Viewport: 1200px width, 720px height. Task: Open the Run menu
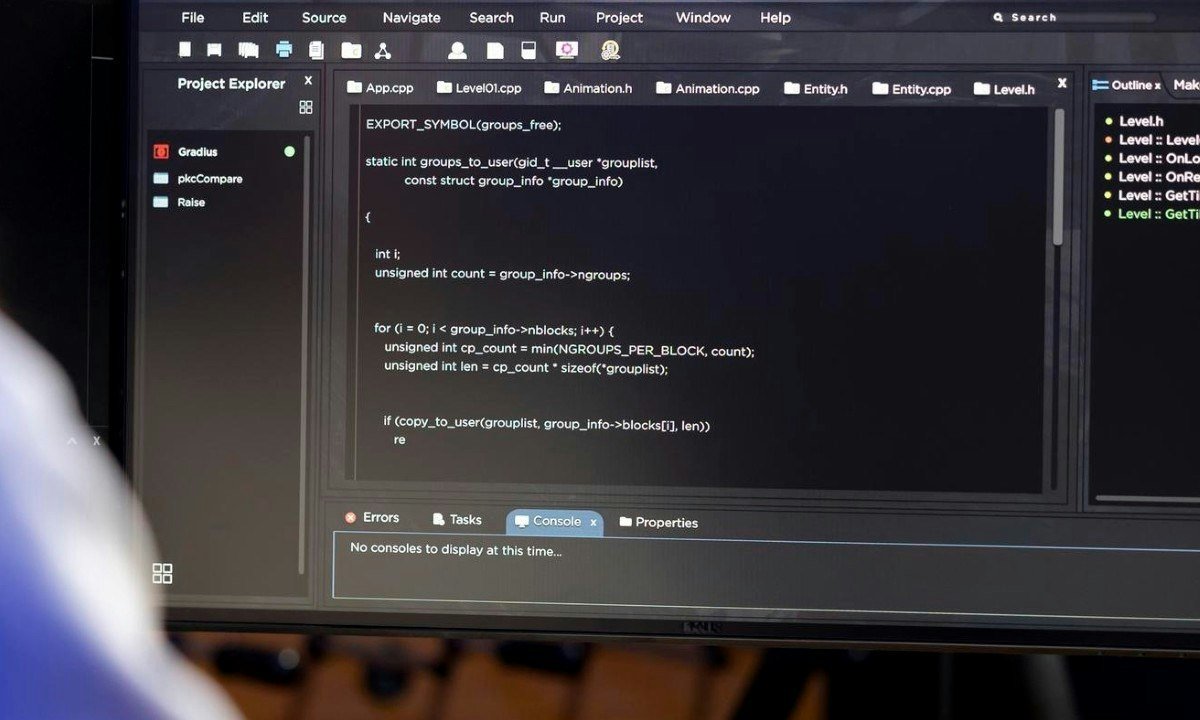(x=552, y=17)
